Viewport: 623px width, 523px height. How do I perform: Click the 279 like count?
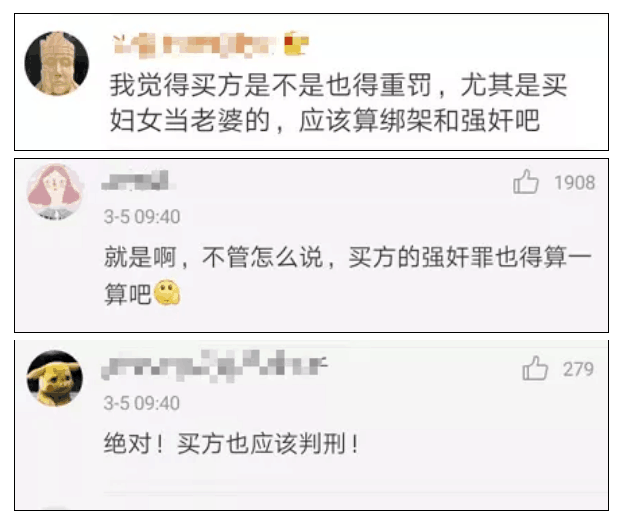pyautogui.click(x=578, y=369)
